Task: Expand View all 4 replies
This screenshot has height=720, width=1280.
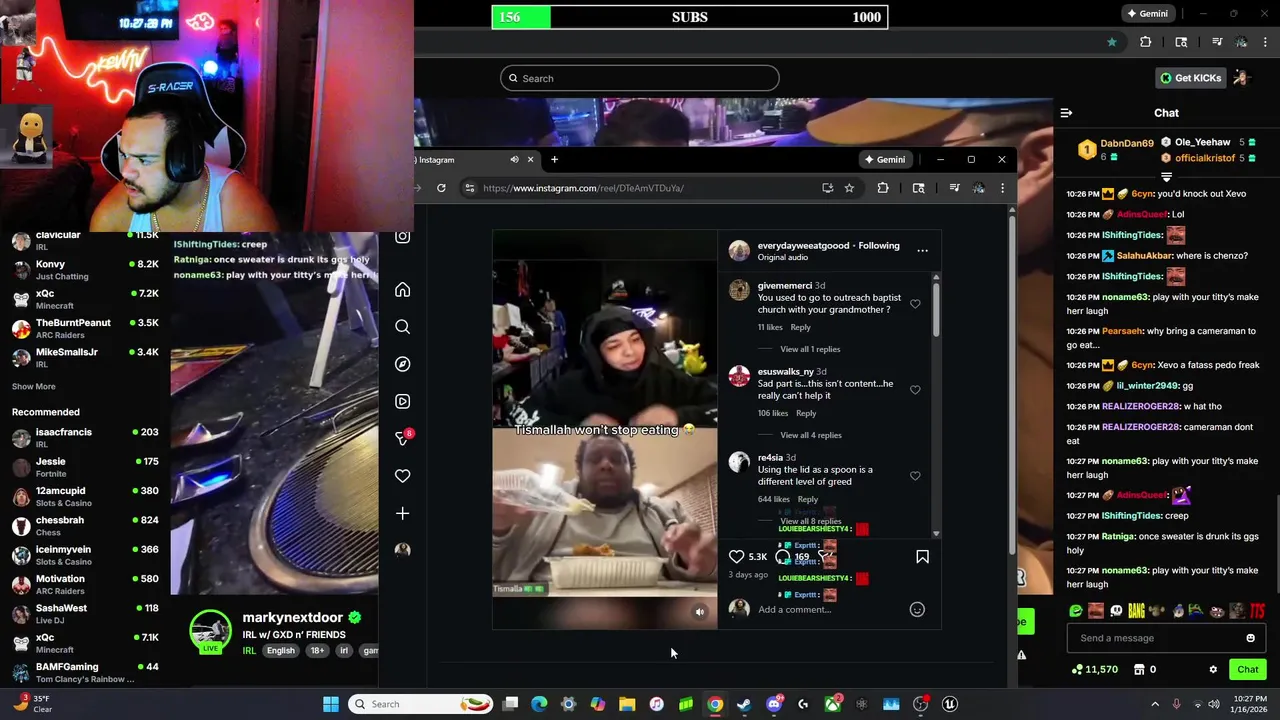Action: (x=810, y=435)
